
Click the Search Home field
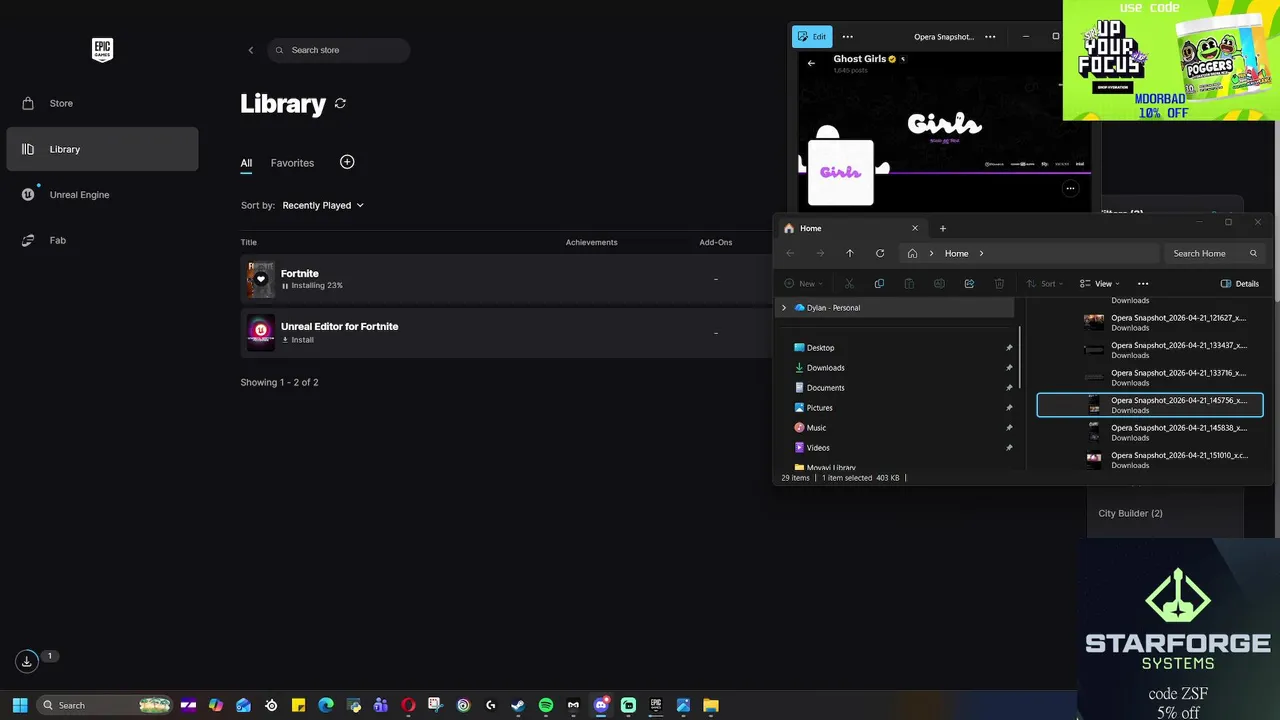coord(1215,254)
